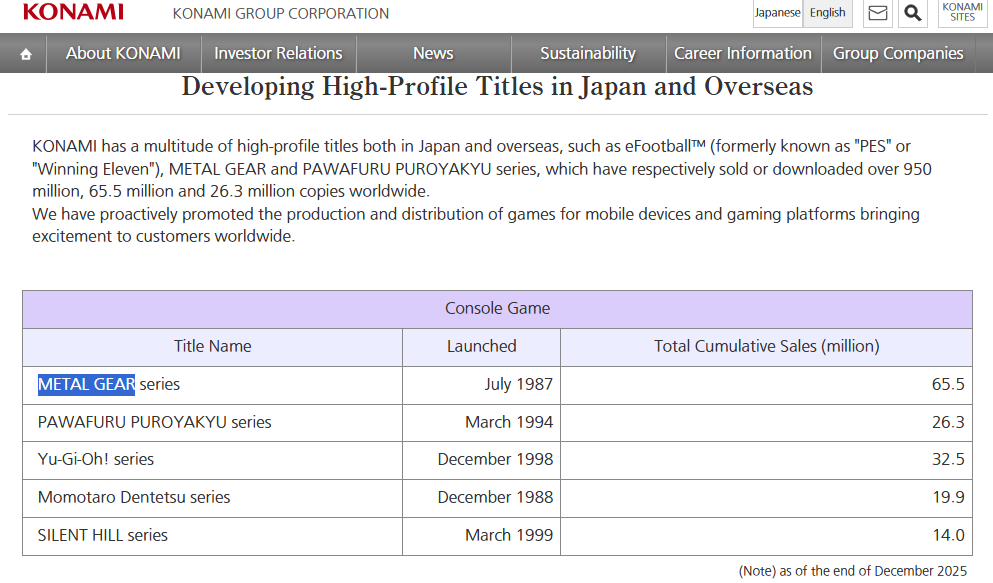
Task: Click Yu-Gi-Oh! series table cell
Action: [x=96, y=460]
